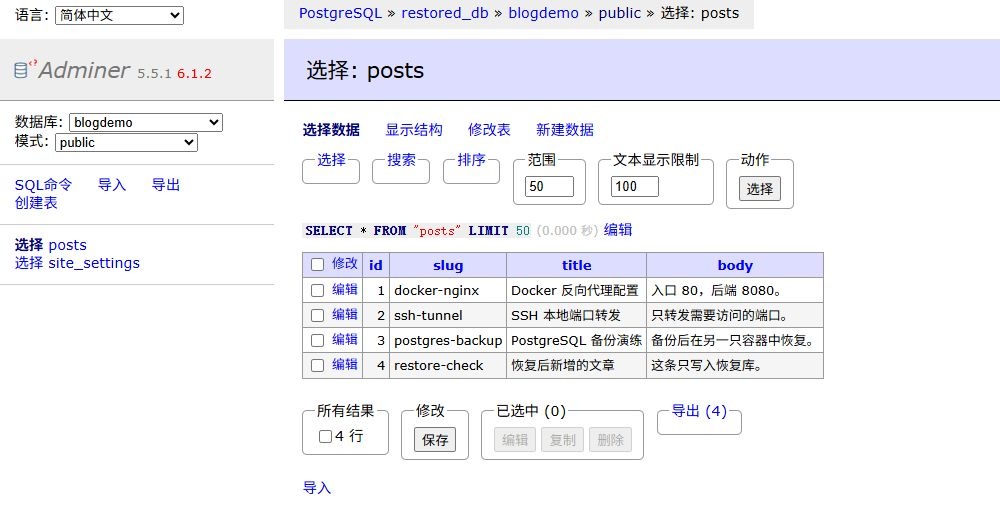1000x510 pixels.
Task: Click the cell 'SSH 本地端口转发'
Action: point(577,316)
